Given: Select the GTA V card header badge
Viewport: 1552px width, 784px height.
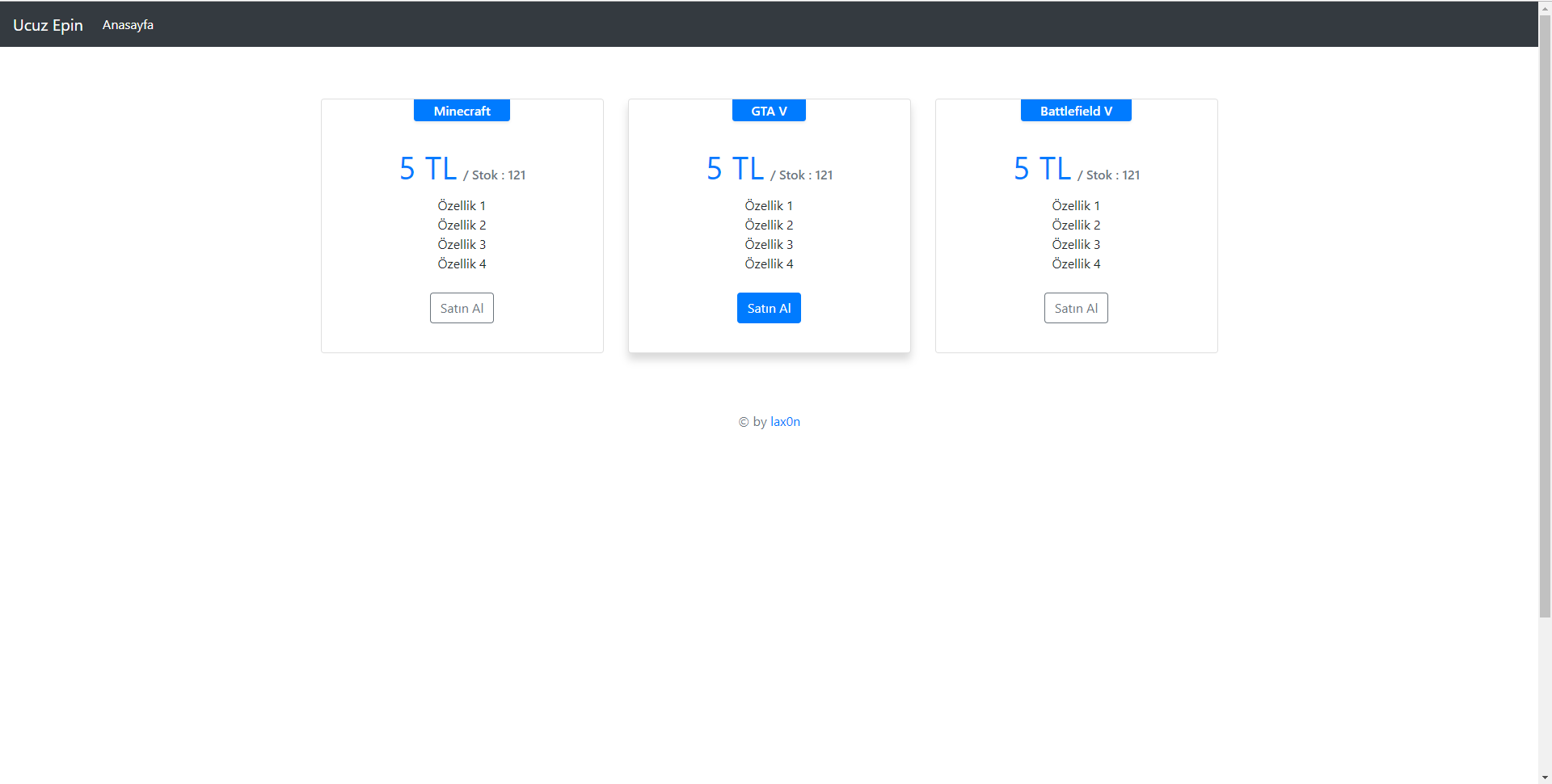Looking at the screenshot, I should tap(769, 111).
